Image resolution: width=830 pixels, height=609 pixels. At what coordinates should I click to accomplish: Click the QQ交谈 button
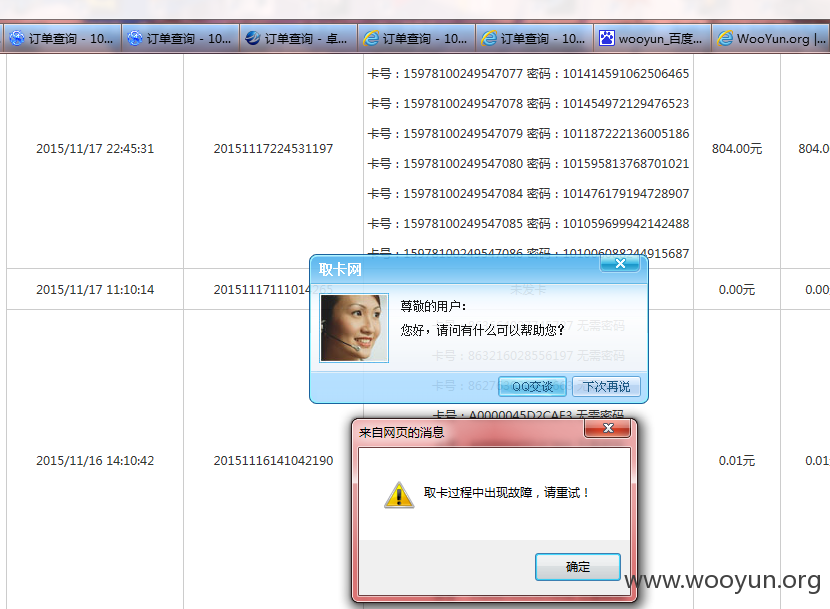click(x=533, y=387)
